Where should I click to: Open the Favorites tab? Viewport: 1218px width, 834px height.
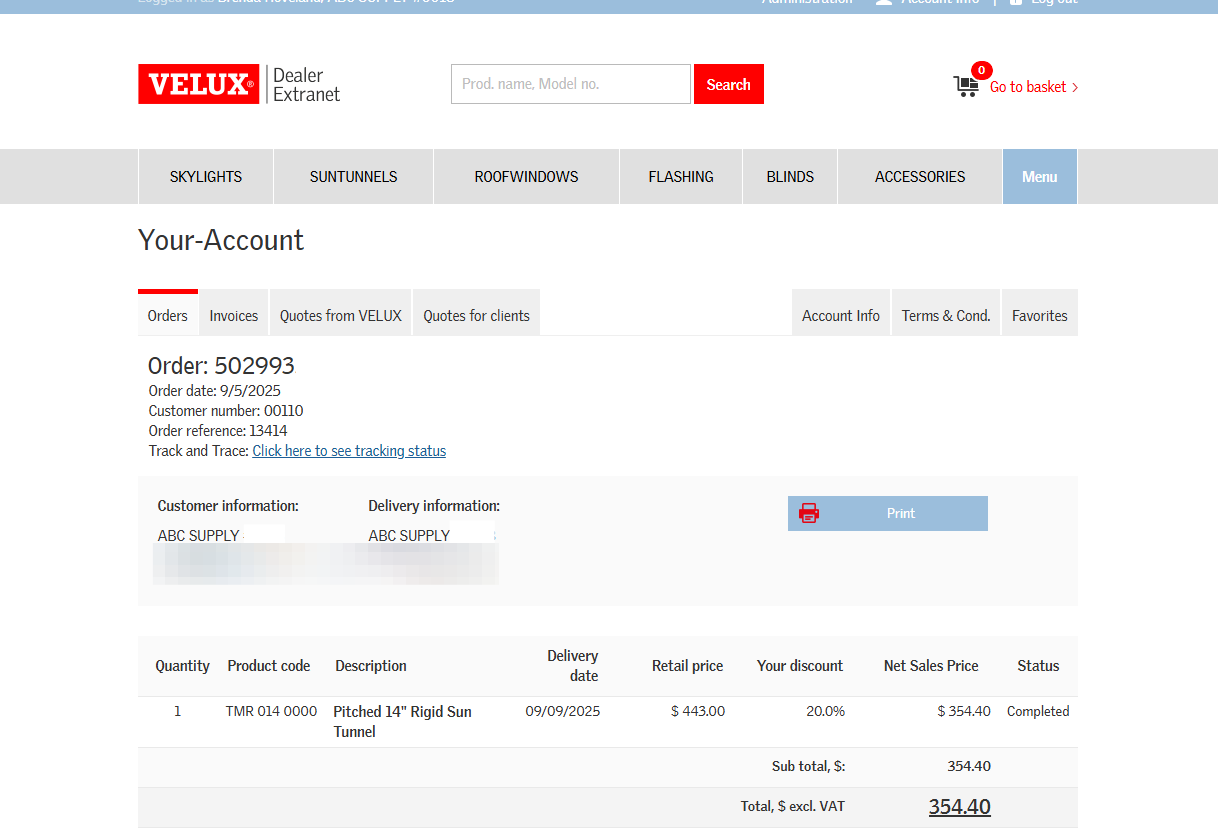[1040, 315]
